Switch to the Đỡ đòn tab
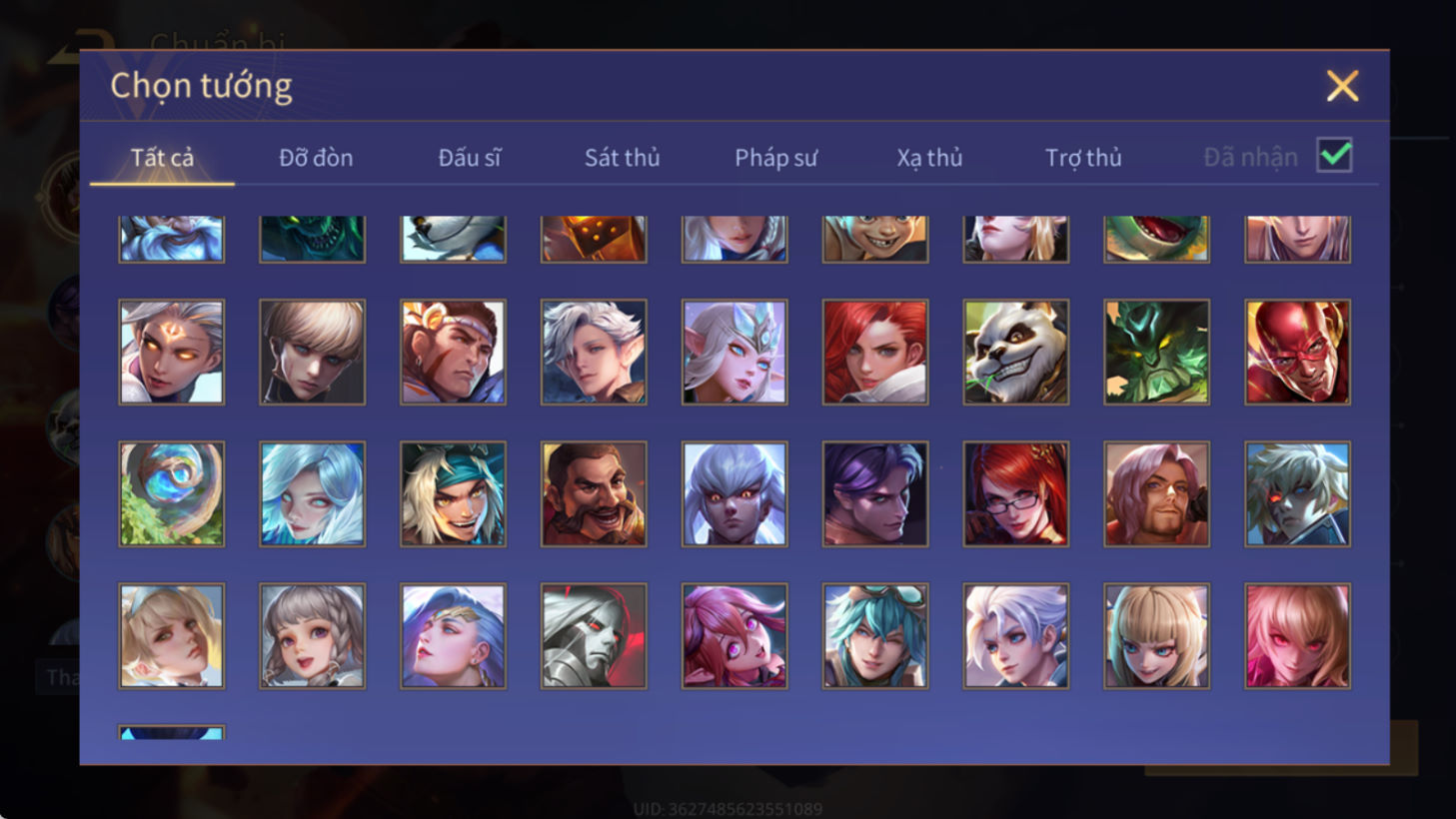 (316, 158)
